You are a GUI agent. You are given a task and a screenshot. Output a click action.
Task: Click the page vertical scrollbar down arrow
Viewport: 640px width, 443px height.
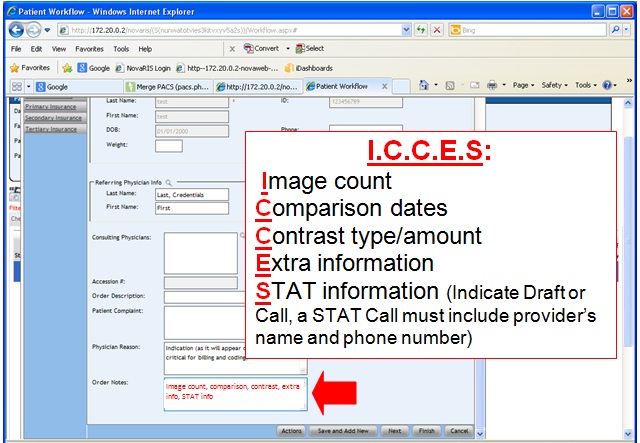(x=628, y=434)
